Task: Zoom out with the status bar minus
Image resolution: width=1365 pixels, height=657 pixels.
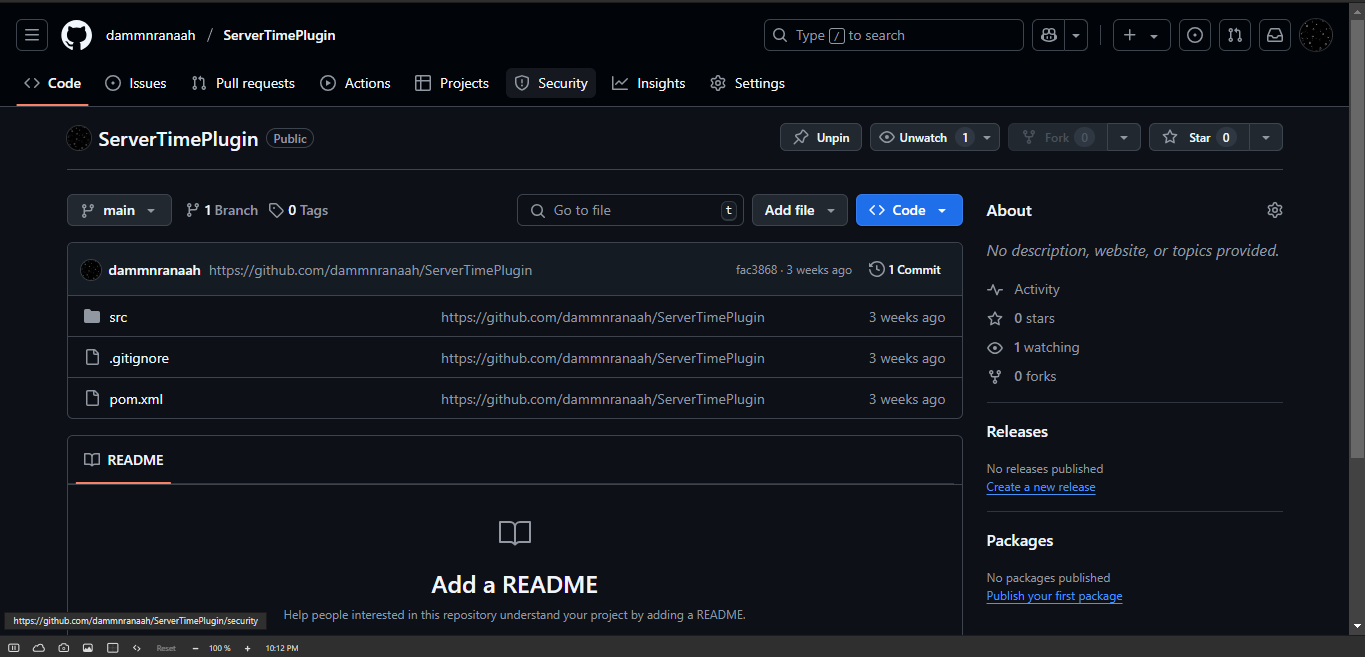Action: click(195, 648)
